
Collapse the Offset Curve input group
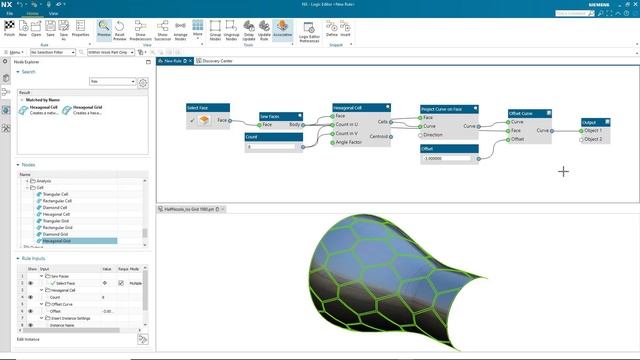click(42, 304)
